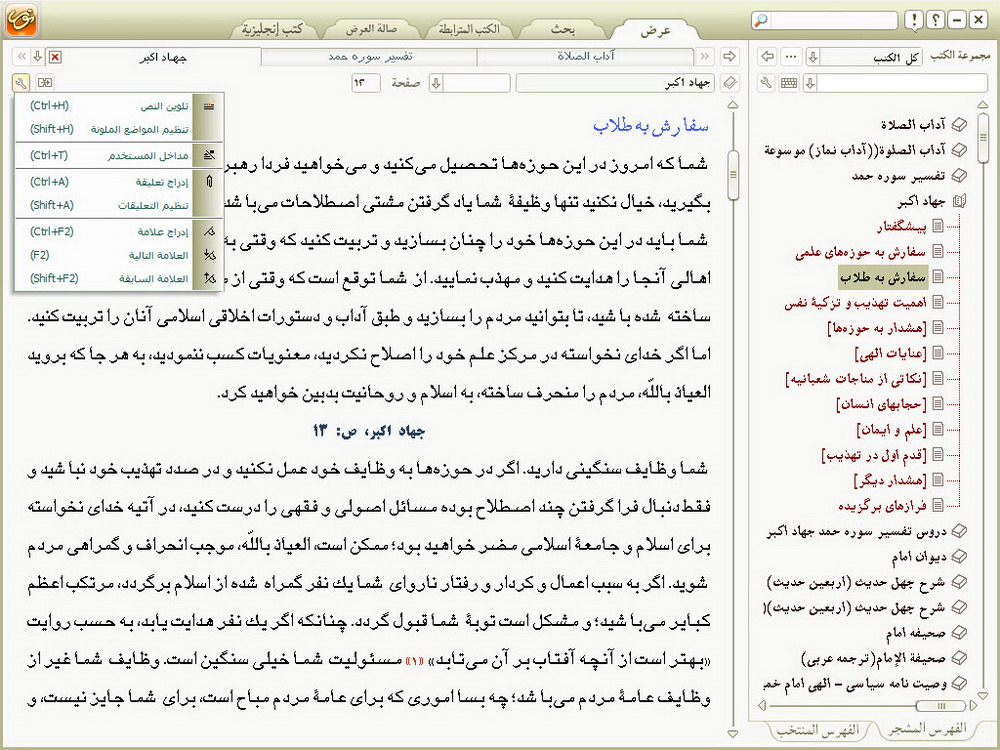Click the page number field showing ۱۳
This screenshot has width=1000, height=750.
click(x=365, y=83)
